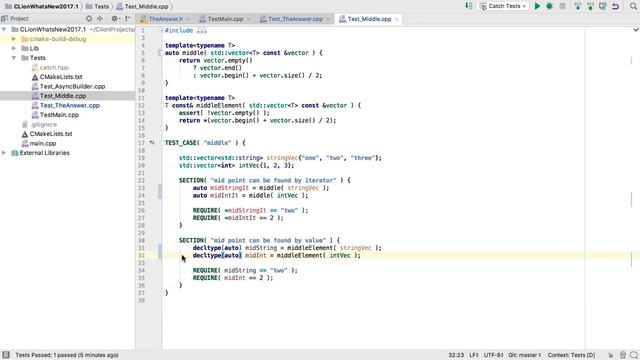640x360 pixels.
Task: Click the Build (down-arrow binary) icon
Action: point(469,6)
